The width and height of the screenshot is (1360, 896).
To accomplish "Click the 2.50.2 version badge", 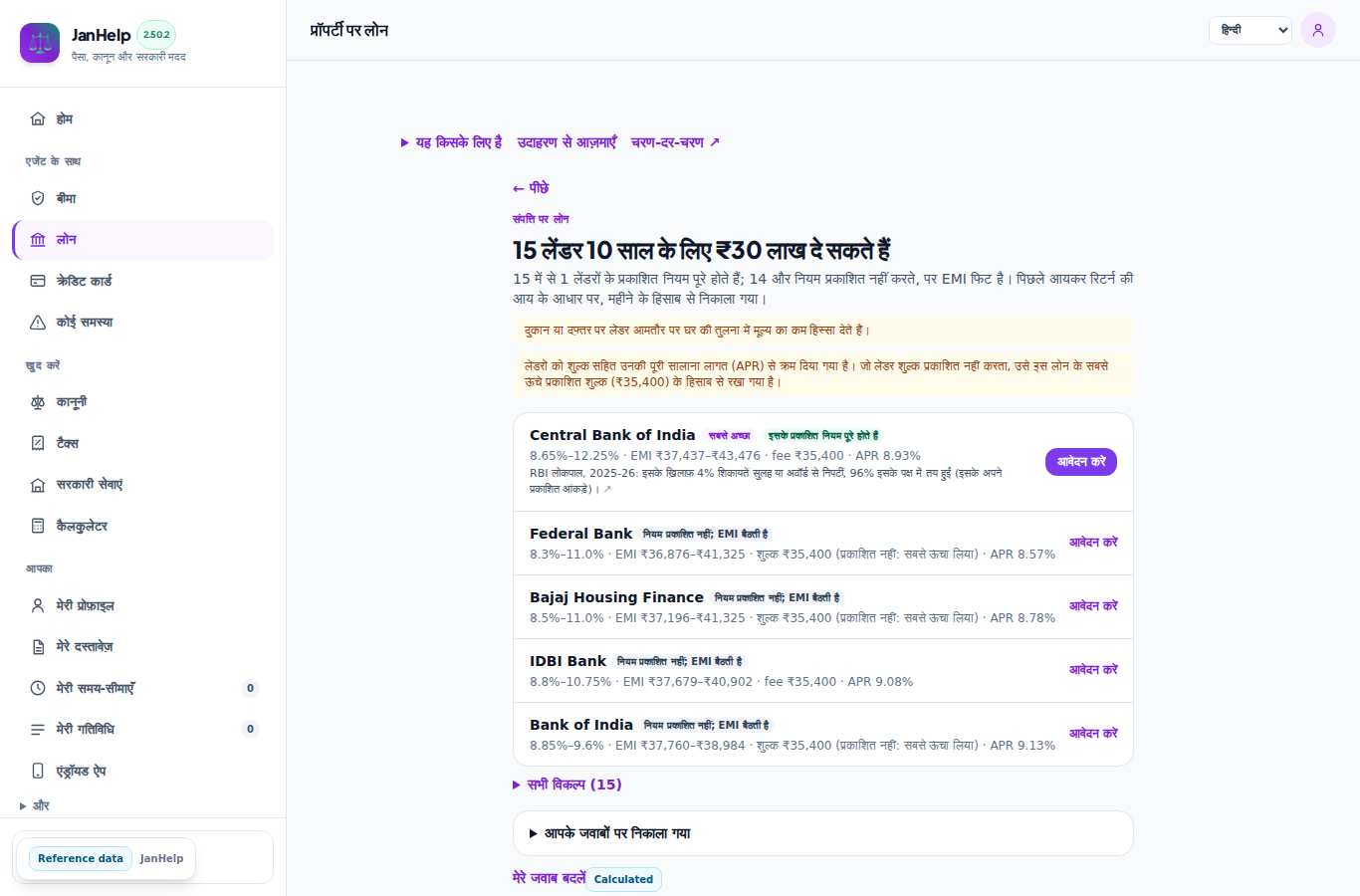I will pyautogui.click(x=156, y=35).
